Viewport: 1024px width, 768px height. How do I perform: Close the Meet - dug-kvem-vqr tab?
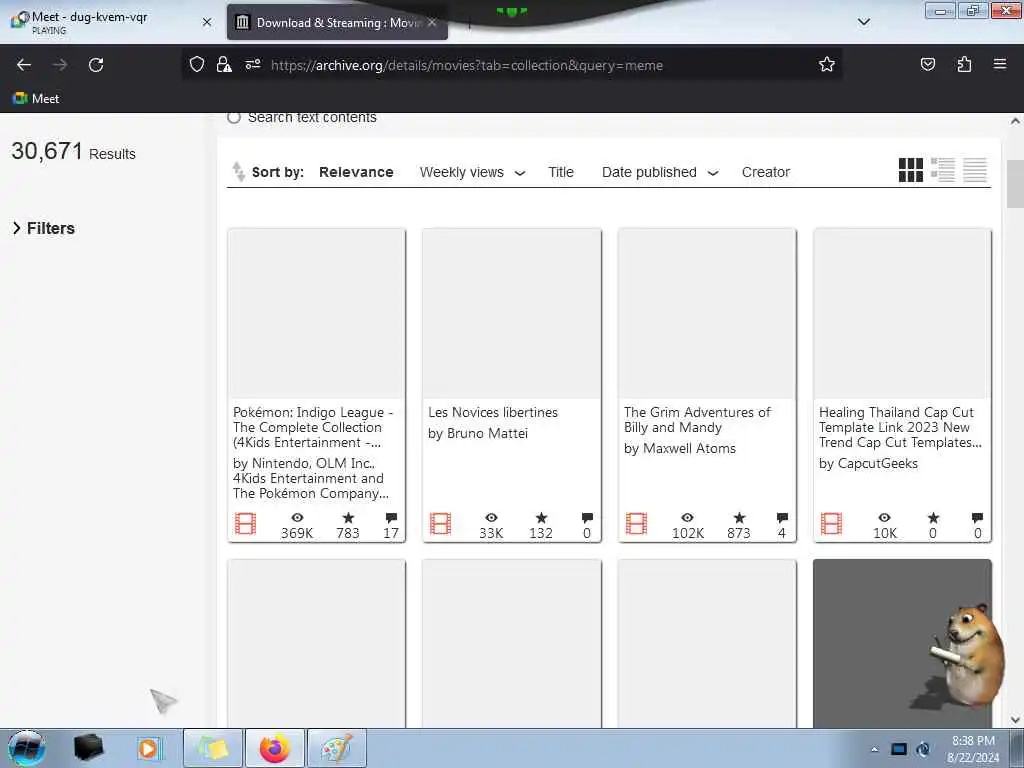(x=207, y=22)
